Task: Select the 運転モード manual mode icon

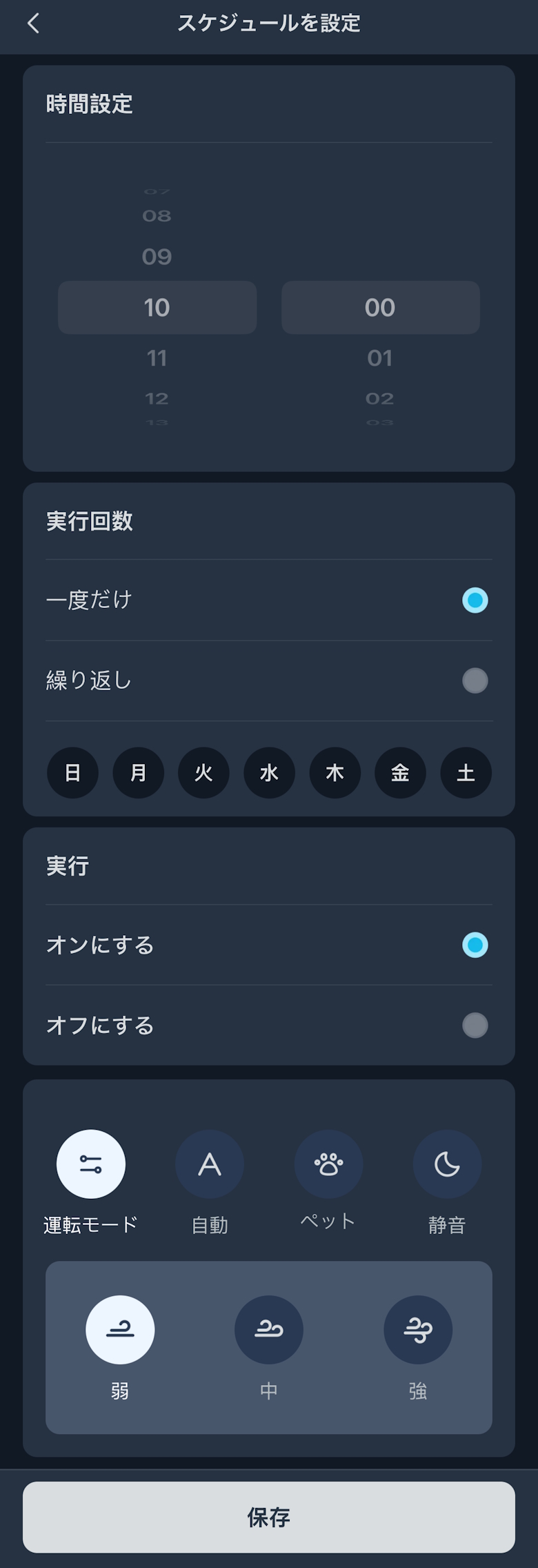Action: (x=91, y=1164)
